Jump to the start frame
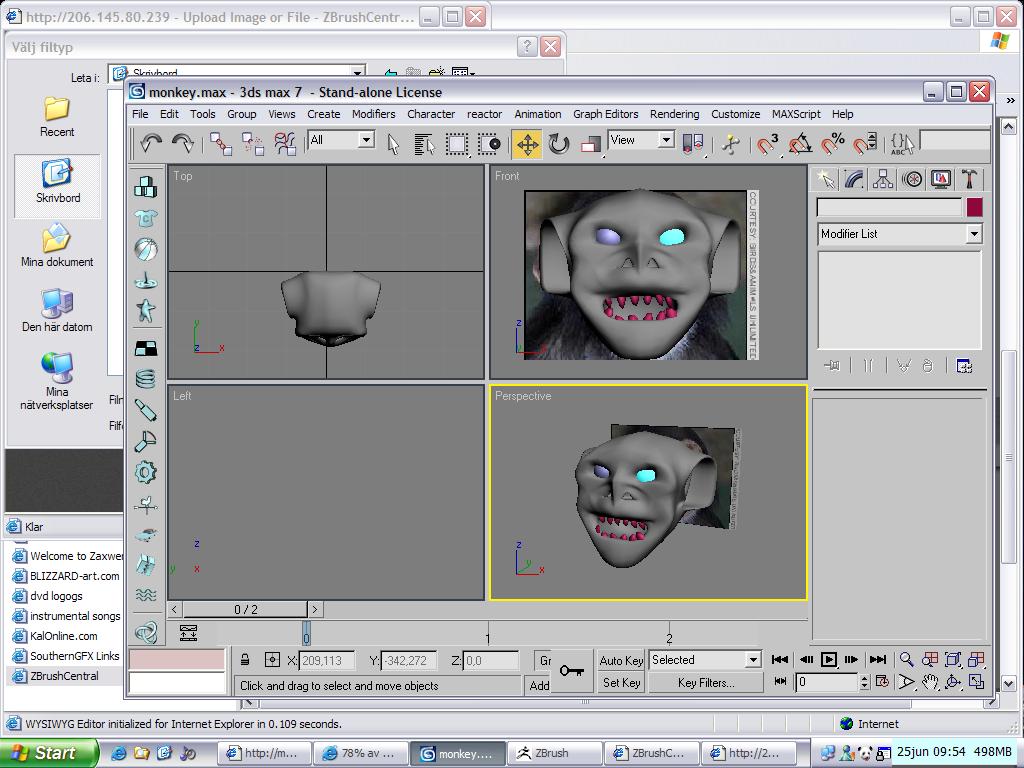1024x768 pixels. pos(780,660)
